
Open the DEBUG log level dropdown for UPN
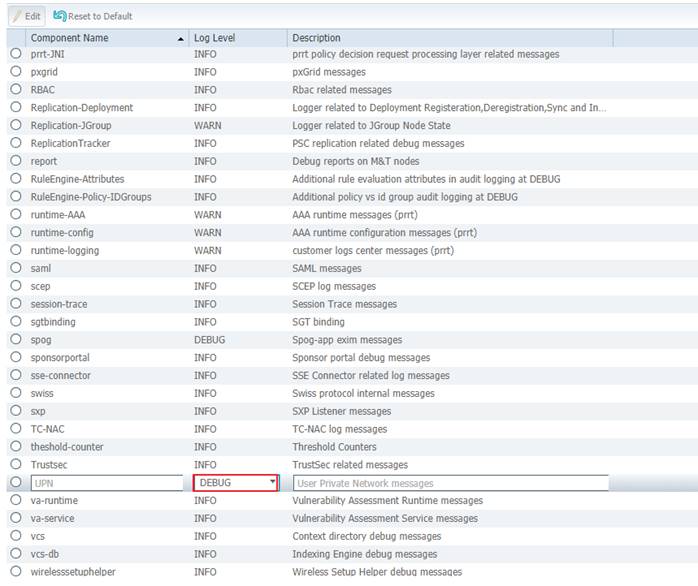pyautogui.click(x=235, y=483)
